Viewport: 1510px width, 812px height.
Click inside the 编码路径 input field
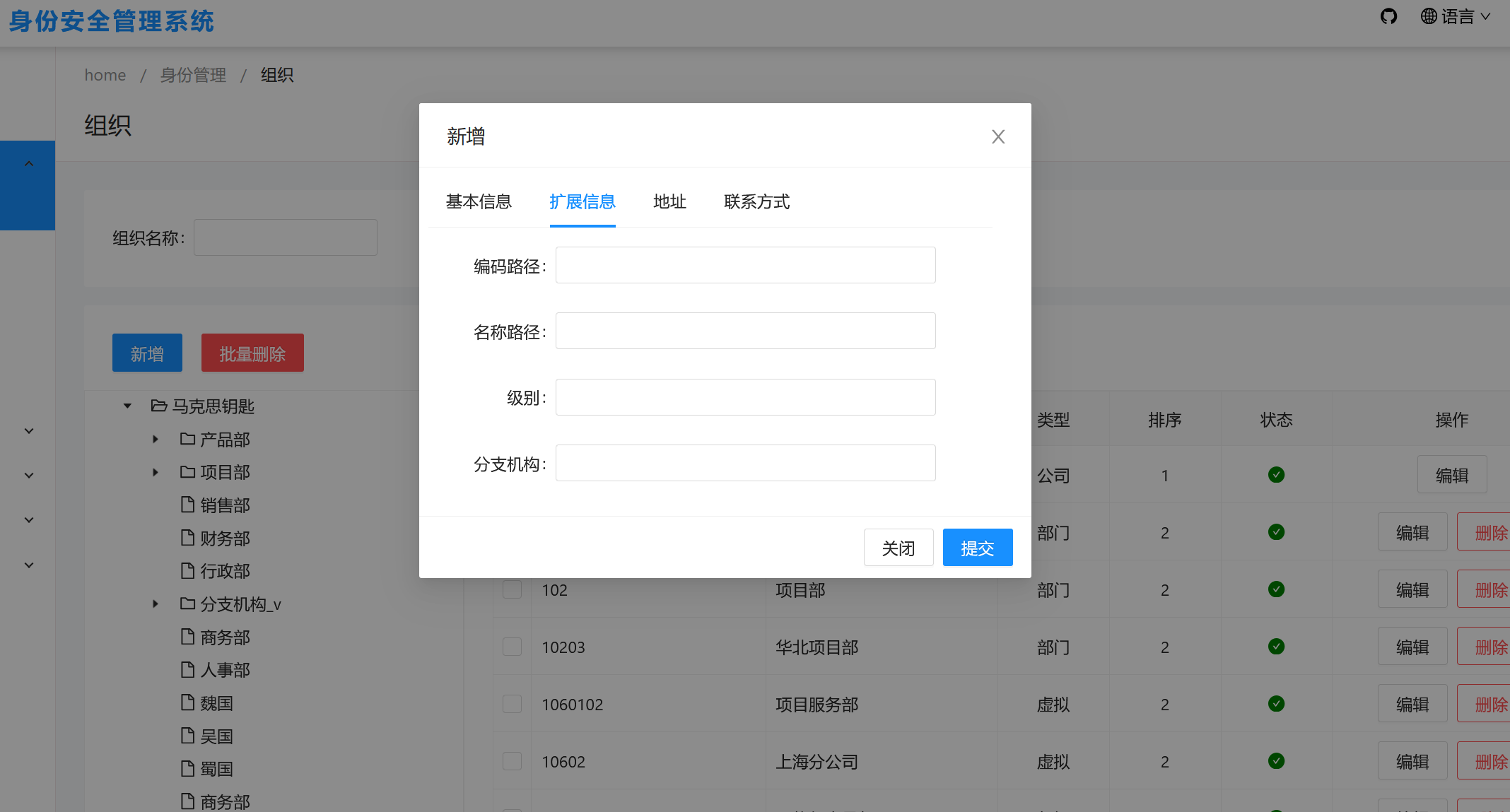[745, 265]
